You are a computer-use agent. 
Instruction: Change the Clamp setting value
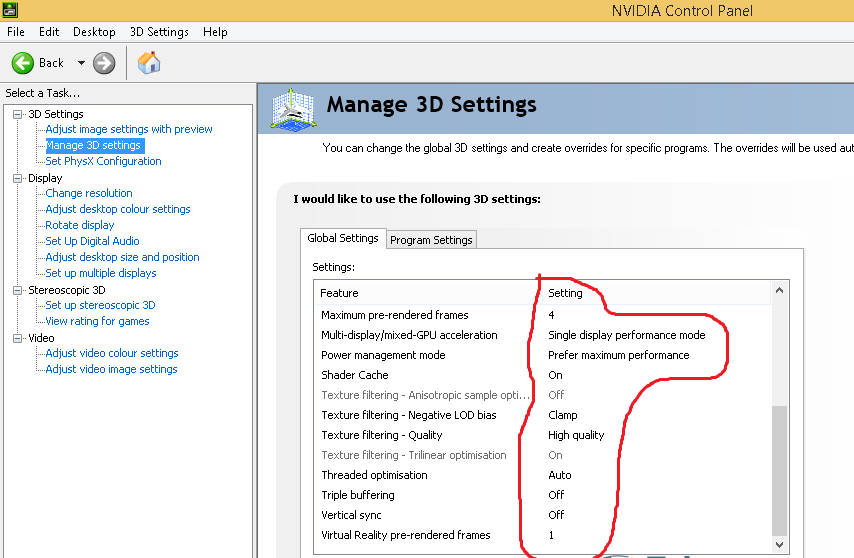coord(563,415)
